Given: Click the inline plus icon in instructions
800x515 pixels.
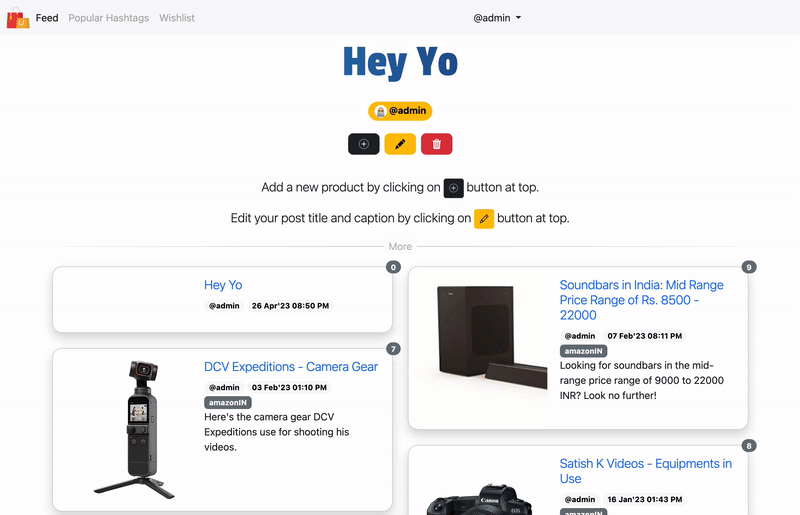Looking at the screenshot, I should coord(454,188).
